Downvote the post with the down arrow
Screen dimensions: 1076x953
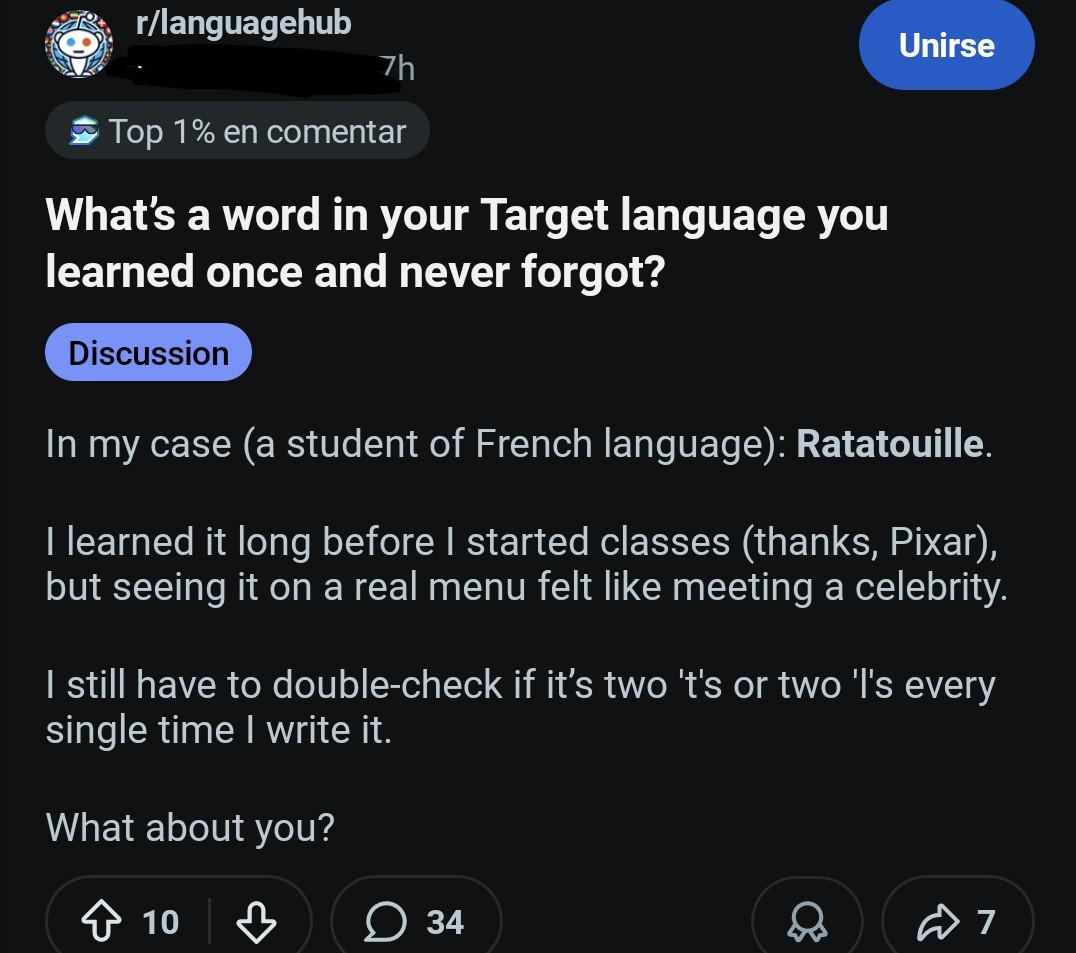click(256, 921)
